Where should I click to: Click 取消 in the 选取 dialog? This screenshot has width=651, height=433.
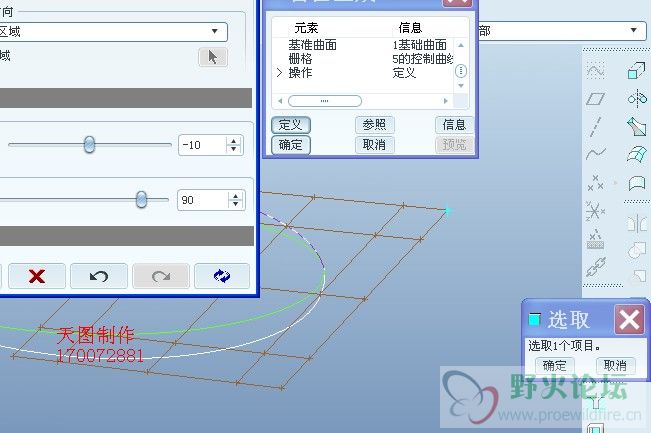coord(615,366)
